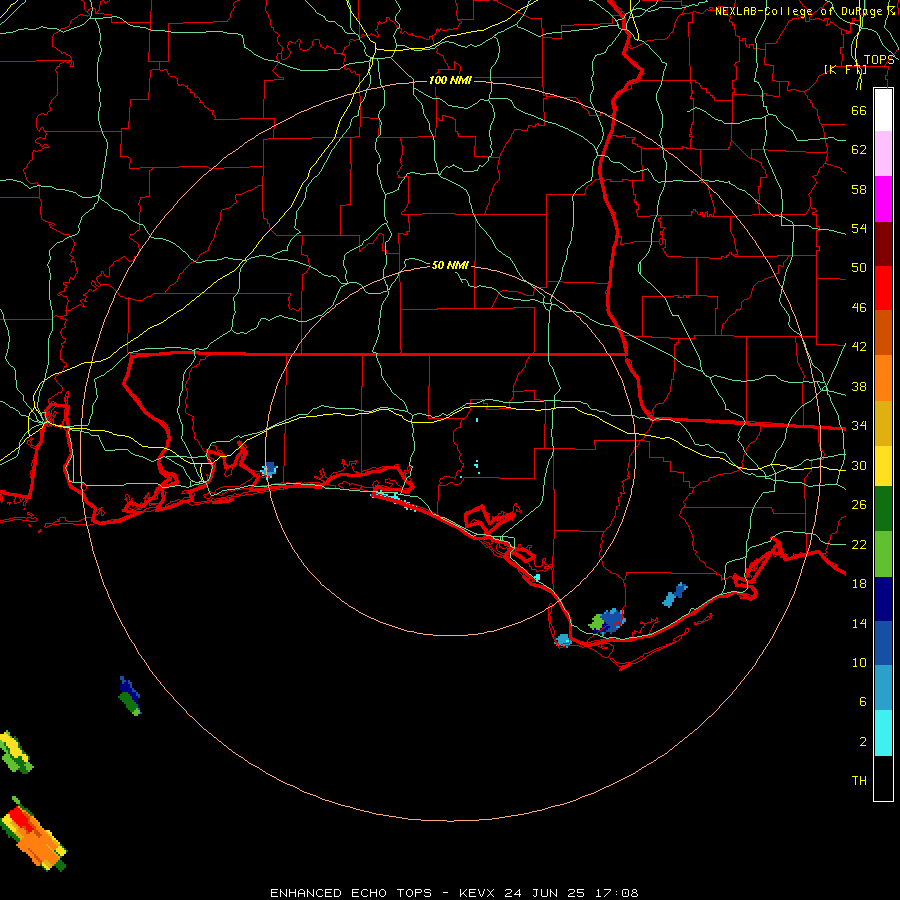Click the NEXLAB-College of DuPage credit text
The height and width of the screenshot is (900, 900).
pos(805,11)
